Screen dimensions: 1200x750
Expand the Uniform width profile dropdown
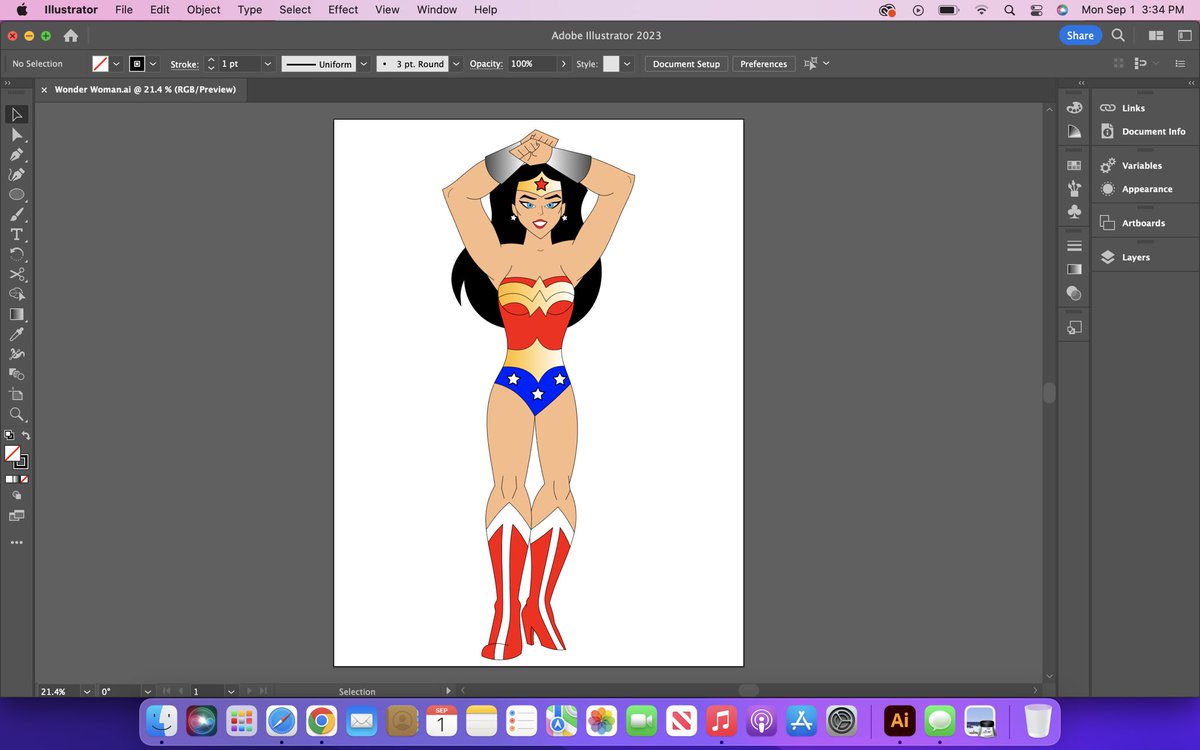point(363,64)
